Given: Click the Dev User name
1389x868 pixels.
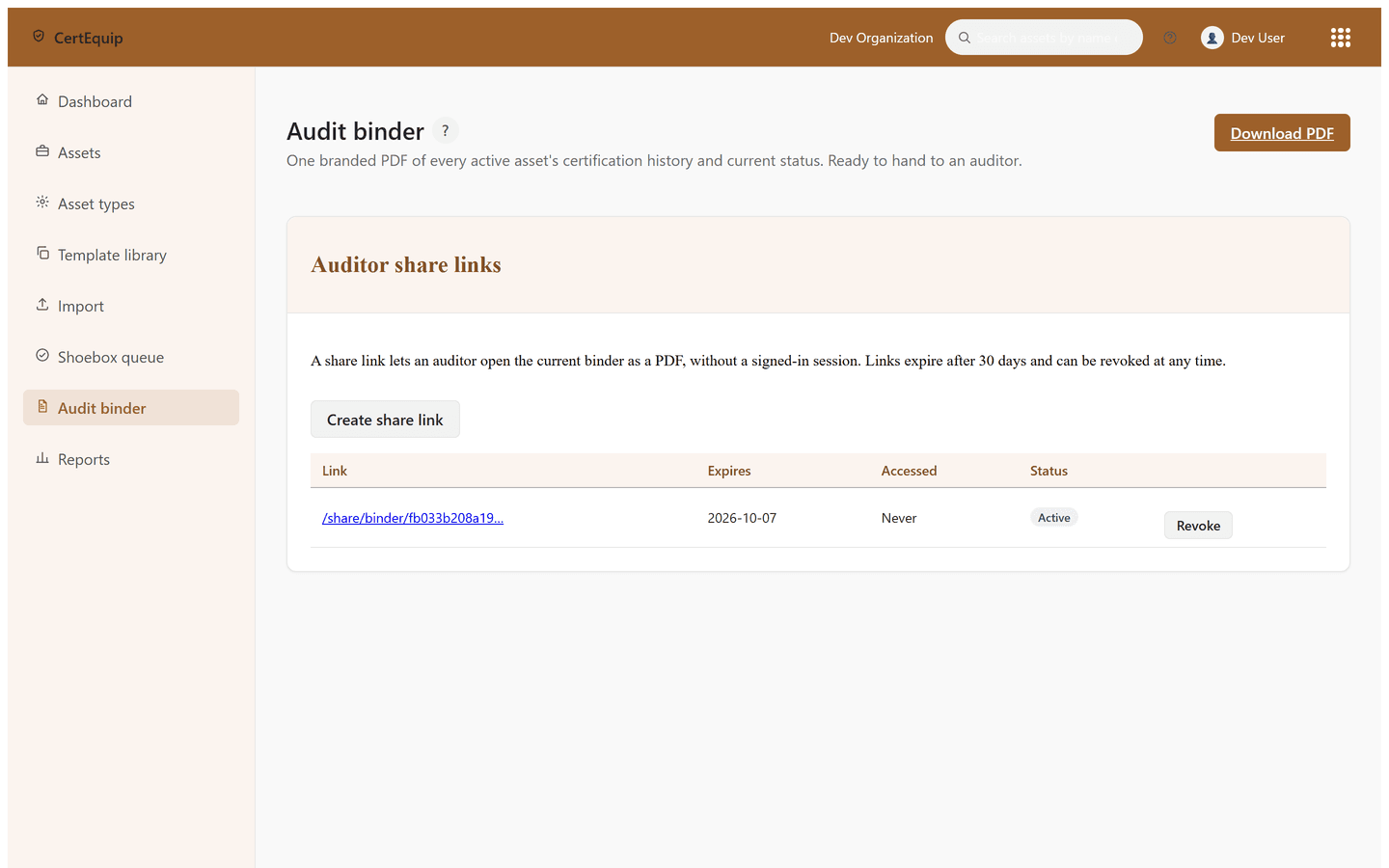Looking at the screenshot, I should pos(1258,38).
